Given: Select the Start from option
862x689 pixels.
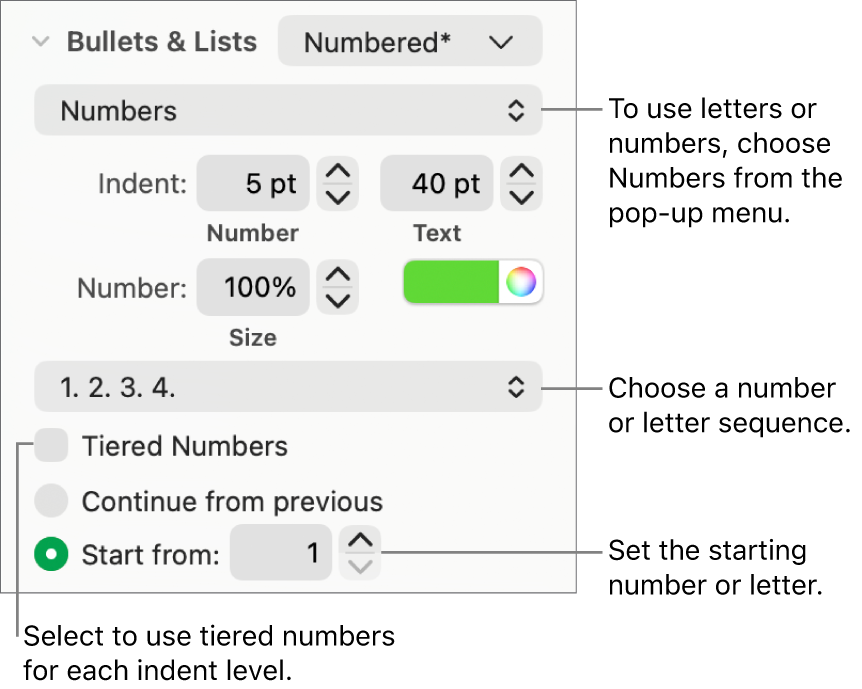Looking at the screenshot, I should (x=51, y=553).
